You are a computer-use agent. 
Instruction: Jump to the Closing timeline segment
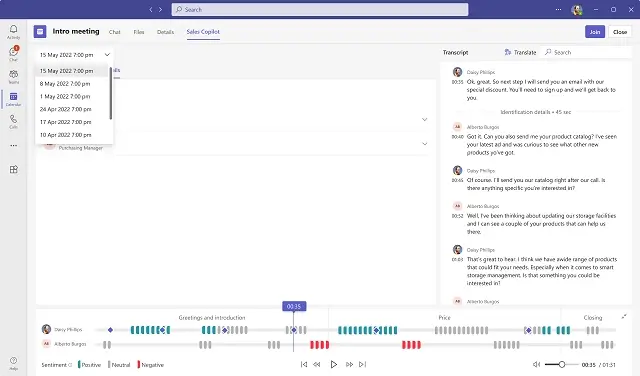point(593,318)
